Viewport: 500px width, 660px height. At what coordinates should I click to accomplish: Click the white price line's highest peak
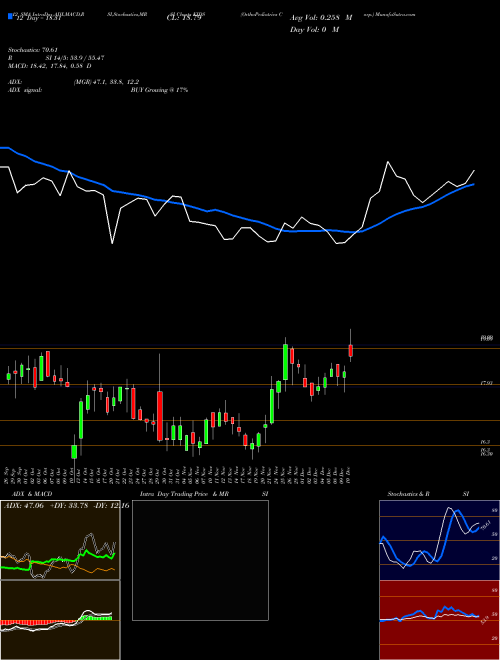coord(388,162)
